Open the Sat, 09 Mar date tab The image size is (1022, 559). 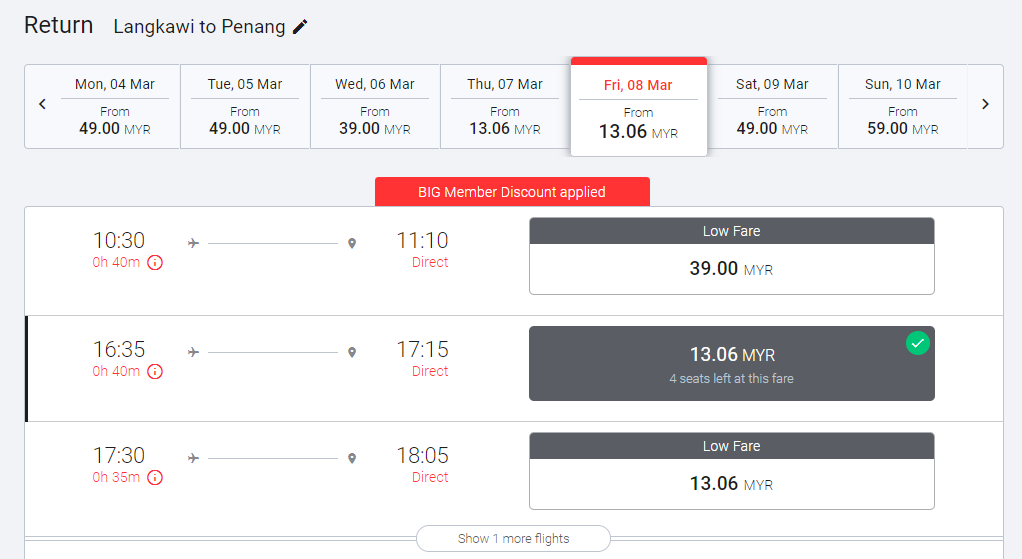point(772,106)
